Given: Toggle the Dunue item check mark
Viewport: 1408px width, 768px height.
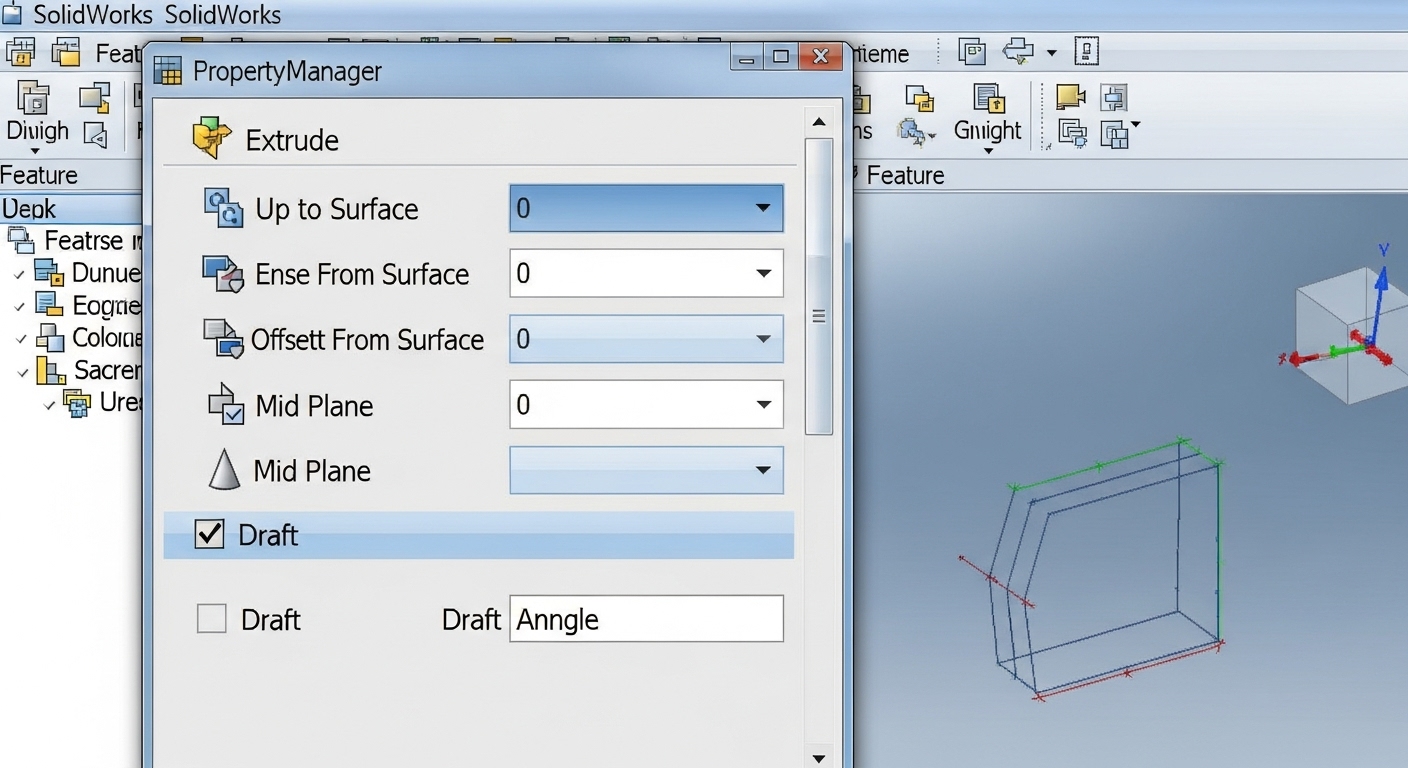Looking at the screenshot, I should (x=20, y=274).
